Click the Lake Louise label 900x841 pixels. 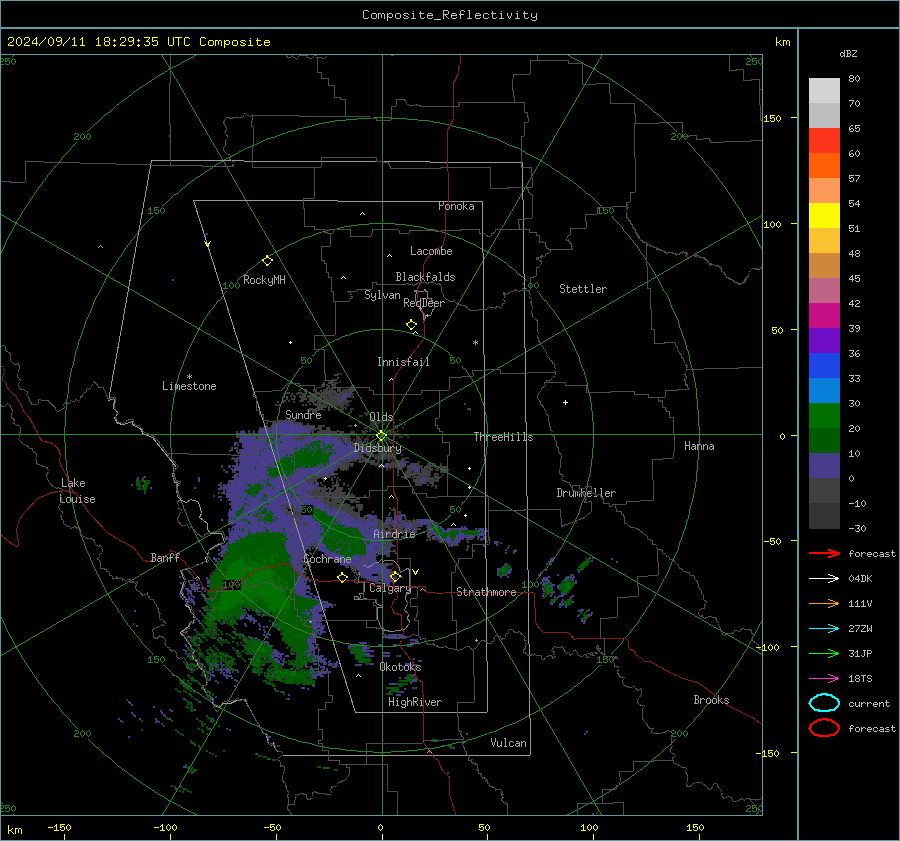coord(77,491)
